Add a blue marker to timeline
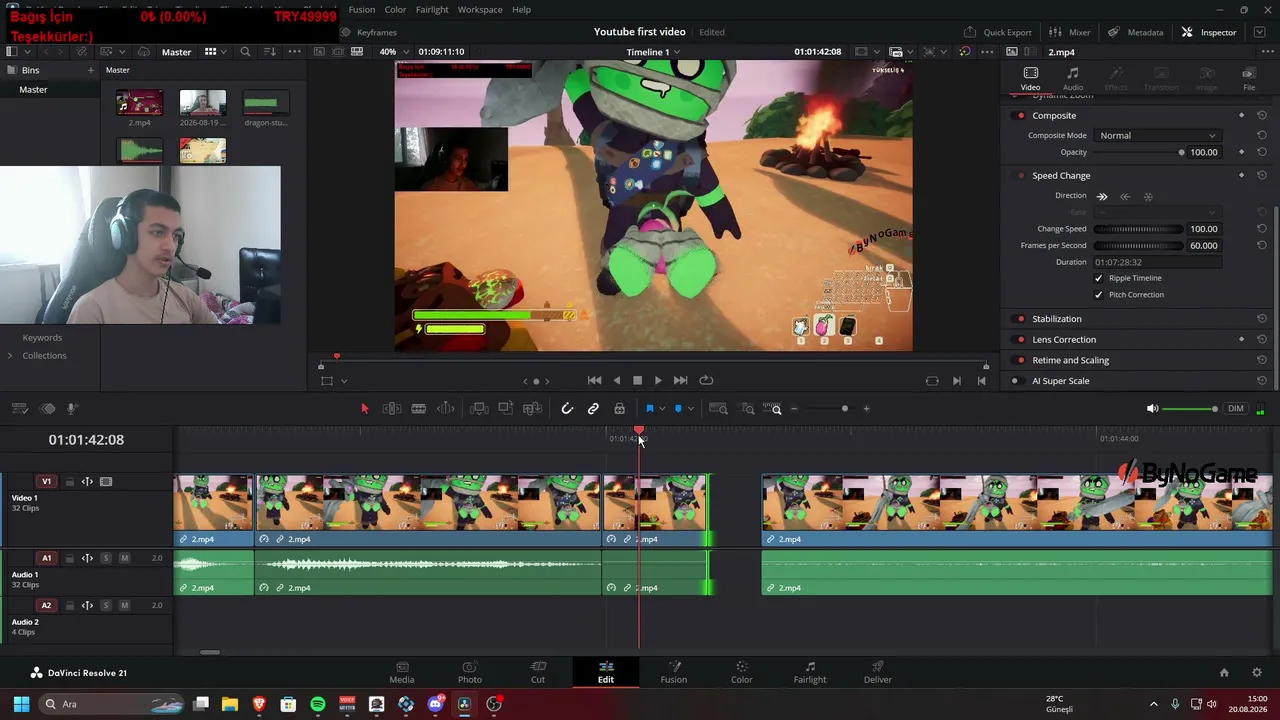The width and height of the screenshot is (1280, 720). pos(678,408)
